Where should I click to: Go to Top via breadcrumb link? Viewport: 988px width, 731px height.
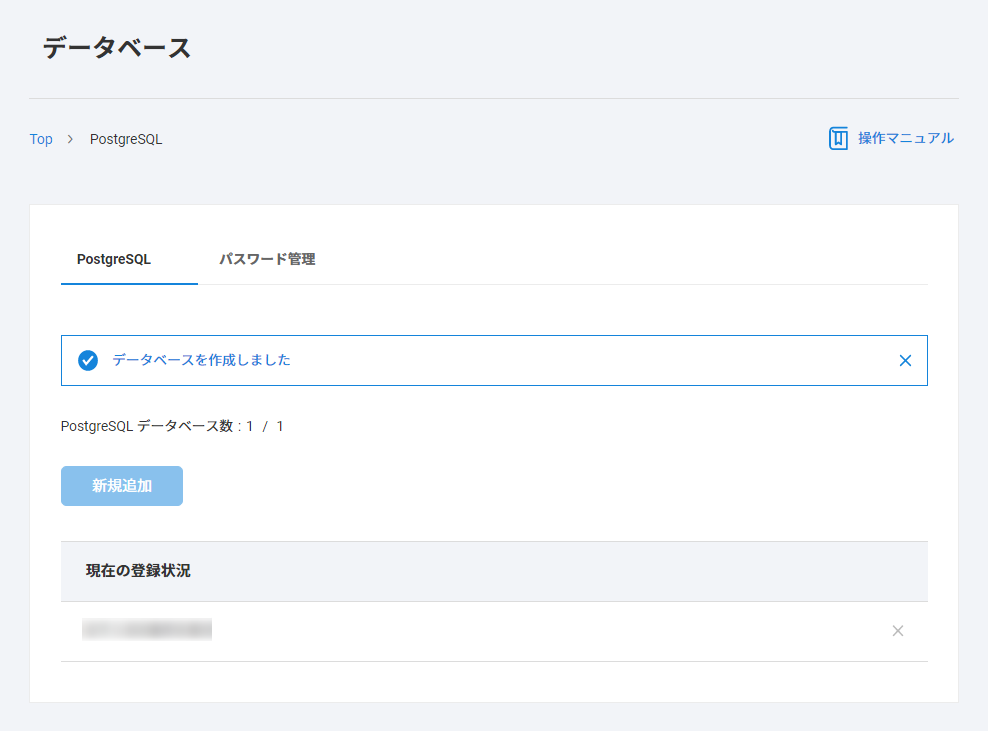pos(41,139)
